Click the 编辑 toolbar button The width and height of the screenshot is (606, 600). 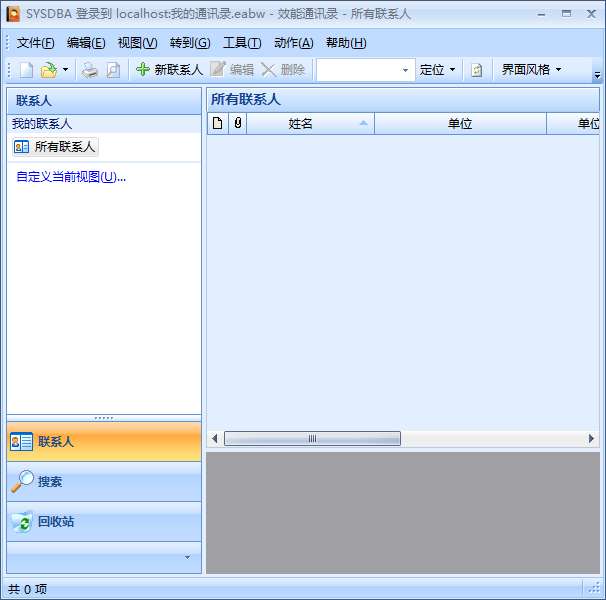(x=232, y=70)
